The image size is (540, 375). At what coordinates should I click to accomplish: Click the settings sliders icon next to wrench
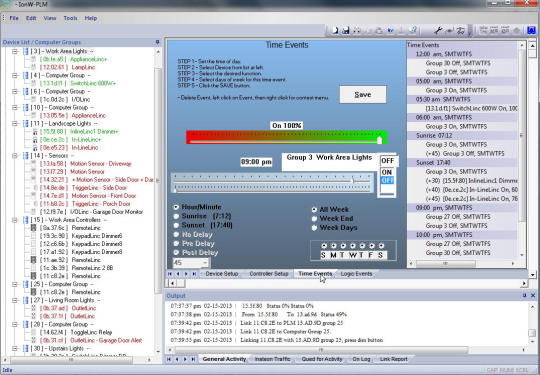click(460, 31)
